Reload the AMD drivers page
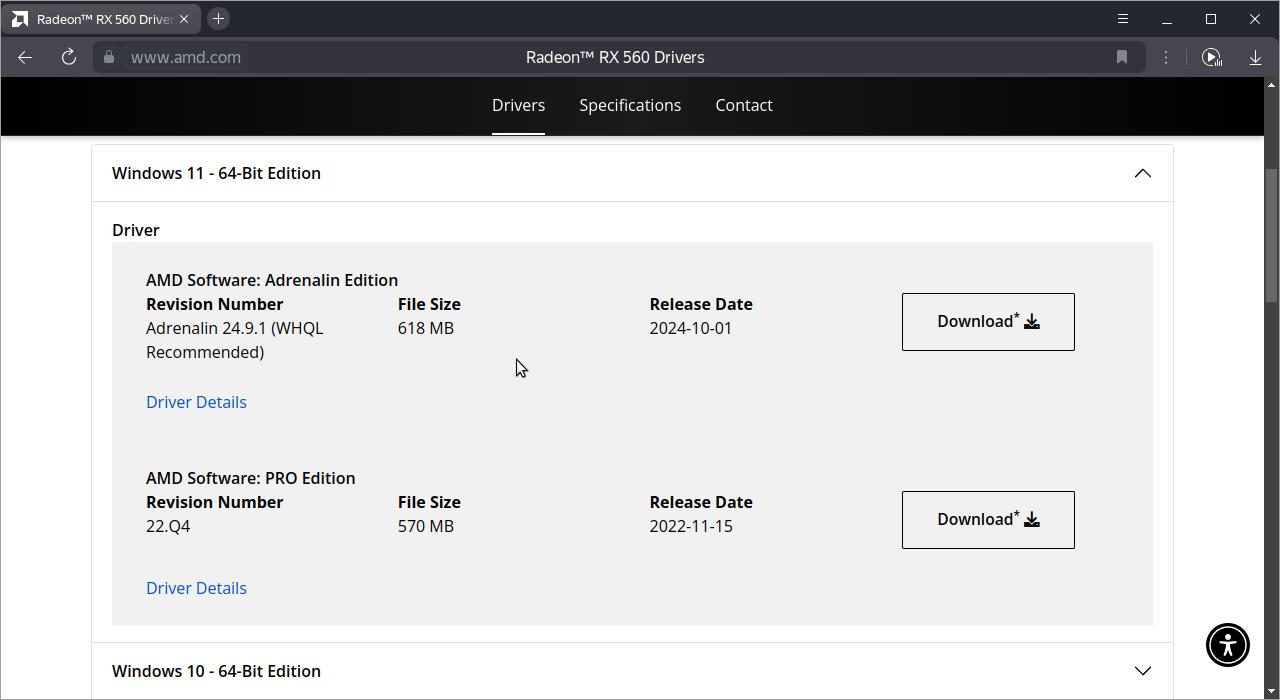This screenshot has height=700, width=1280. point(69,57)
